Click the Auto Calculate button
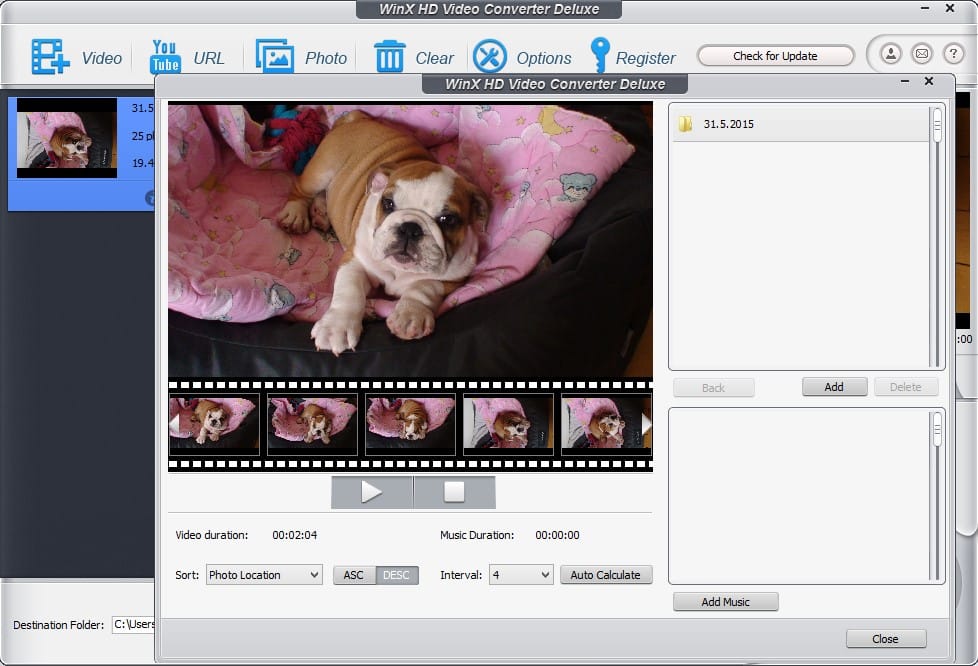The height and width of the screenshot is (666, 978). [606, 575]
